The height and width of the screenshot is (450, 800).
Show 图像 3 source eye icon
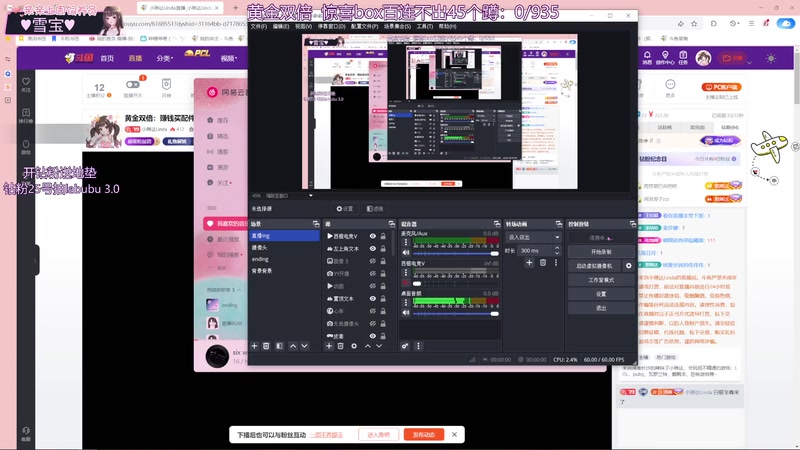pos(373,261)
